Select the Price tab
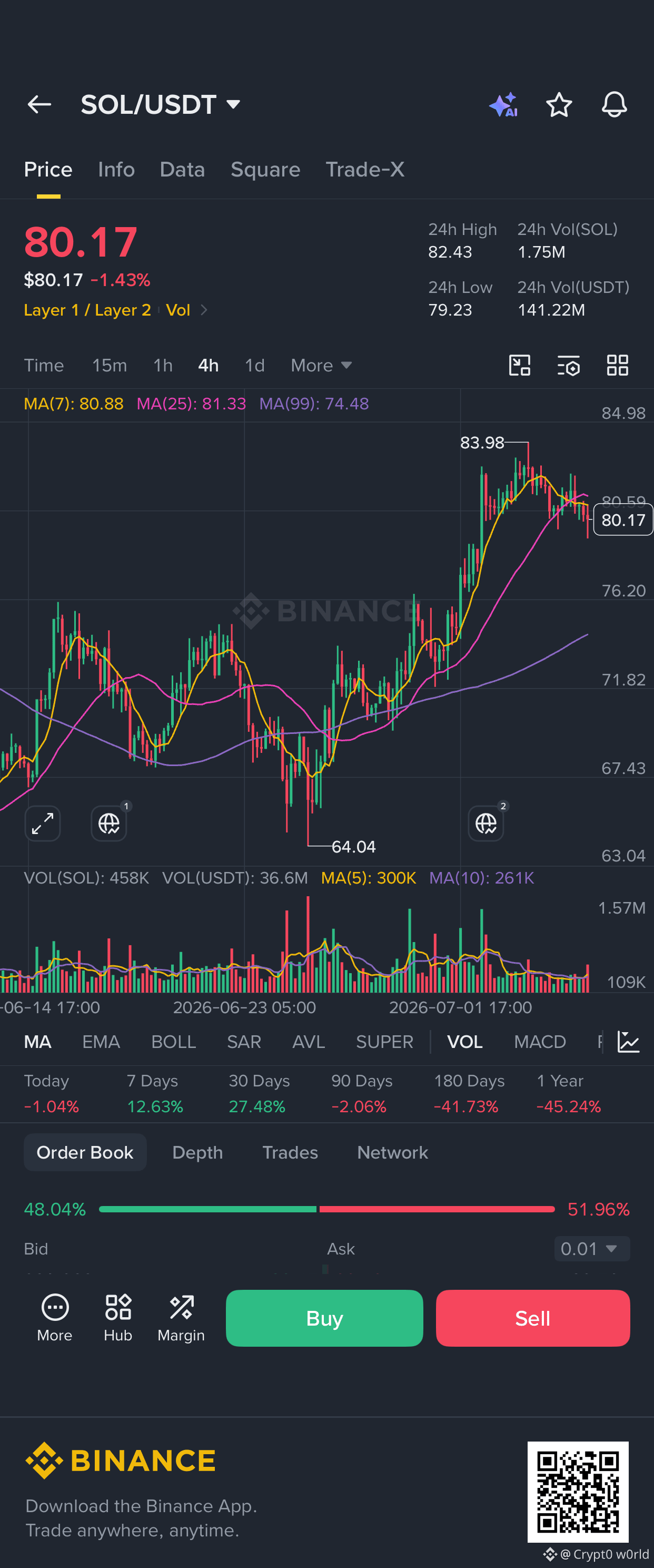Viewport: 654px width, 1568px height. pyautogui.click(x=48, y=169)
